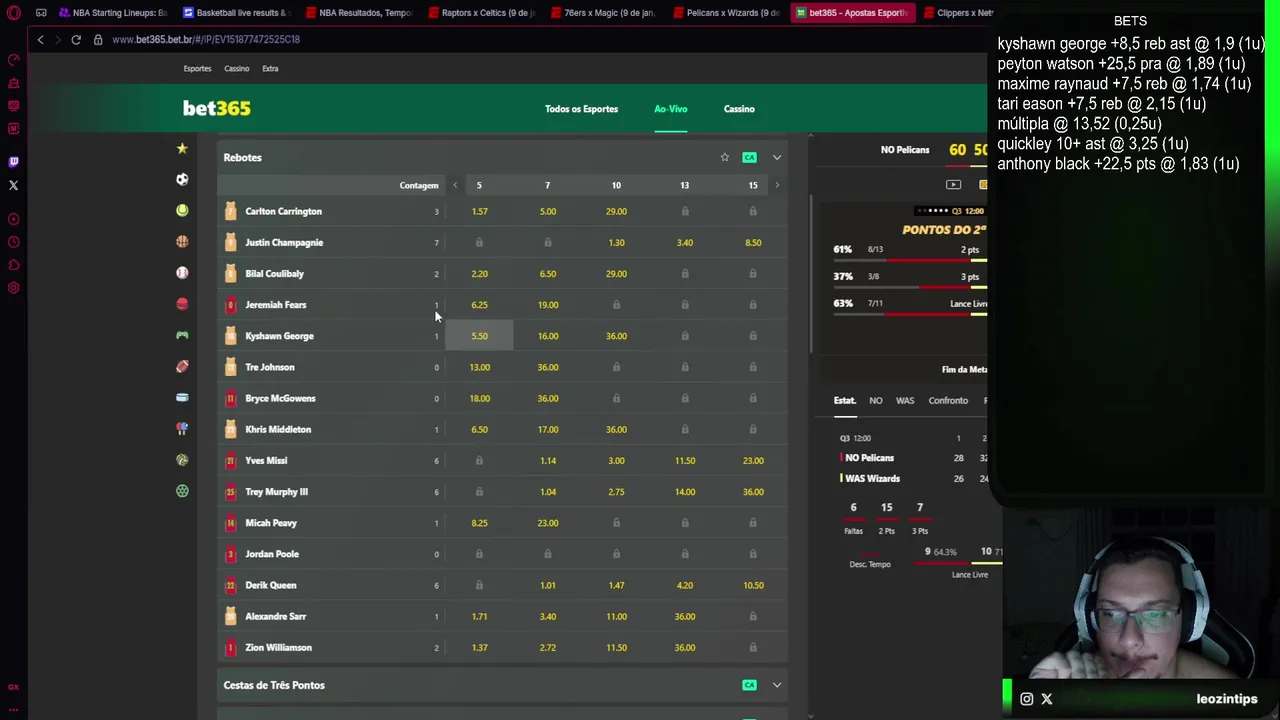Bet Khris Middleton 7 rebounds at 17.00
Viewport: 1280px width, 720px height.
click(548, 429)
